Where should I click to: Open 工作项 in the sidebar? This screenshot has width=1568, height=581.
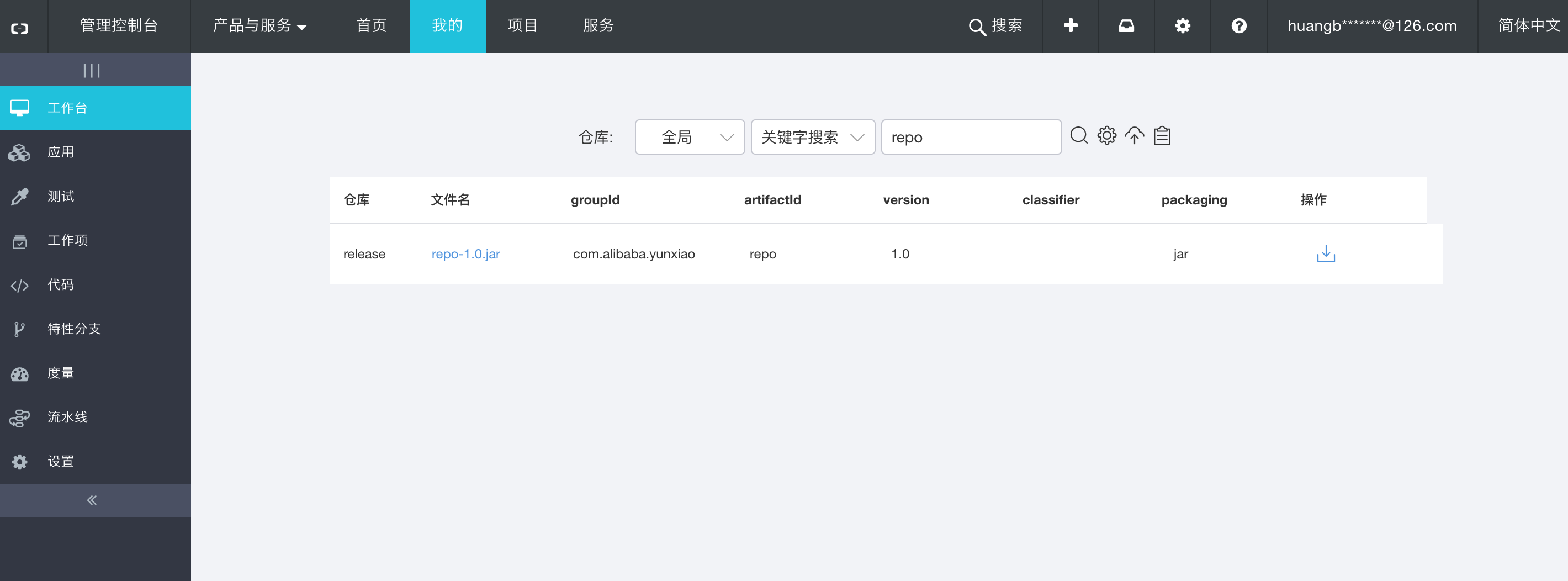[x=96, y=241]
